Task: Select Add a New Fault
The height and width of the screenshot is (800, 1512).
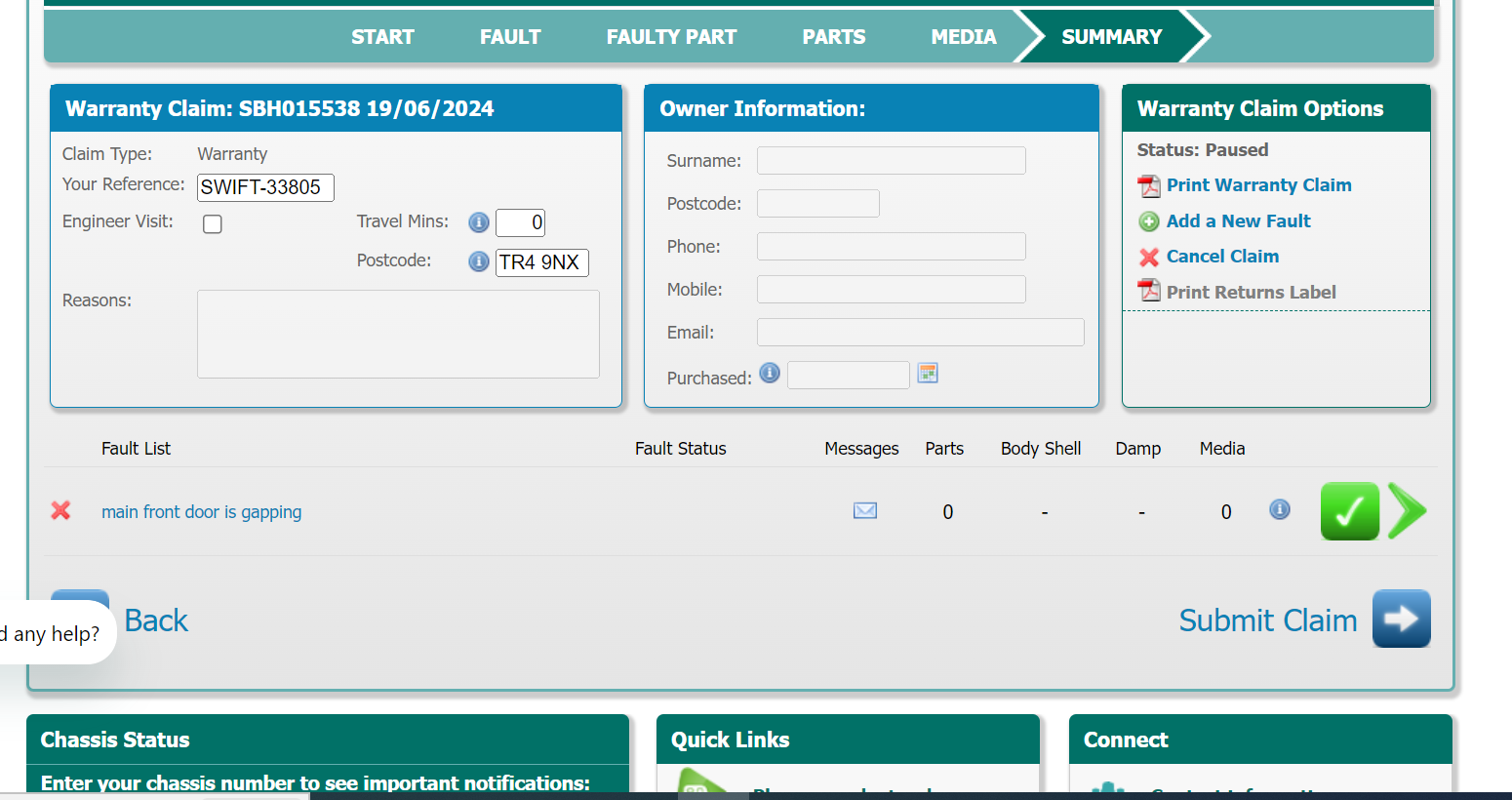Action: (1238, 221)
